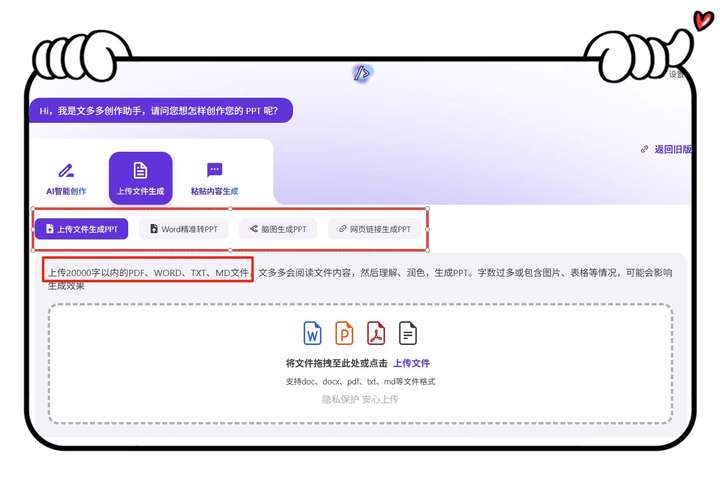Choose the Word精准转PPT option
720x489 pixels.
pos(183,229)
